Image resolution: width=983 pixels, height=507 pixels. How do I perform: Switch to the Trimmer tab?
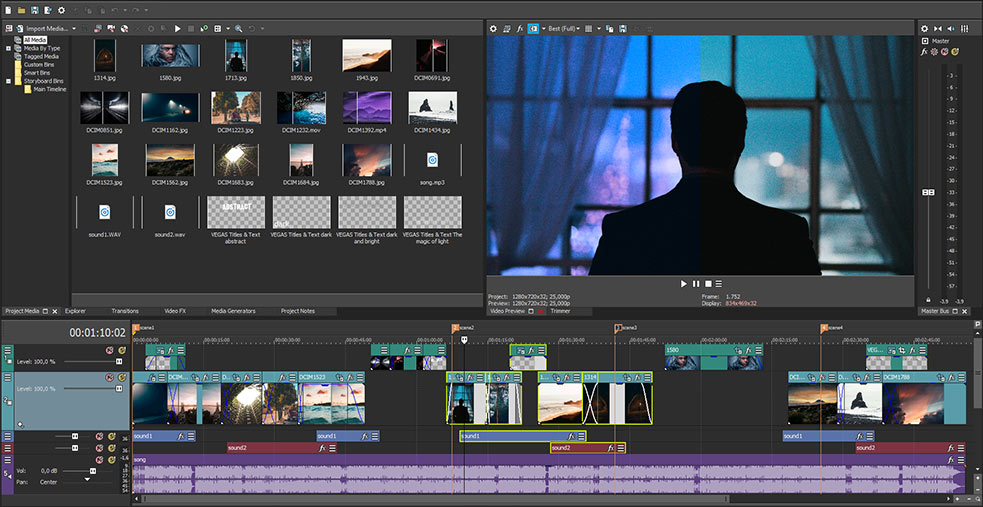(560, 311)
